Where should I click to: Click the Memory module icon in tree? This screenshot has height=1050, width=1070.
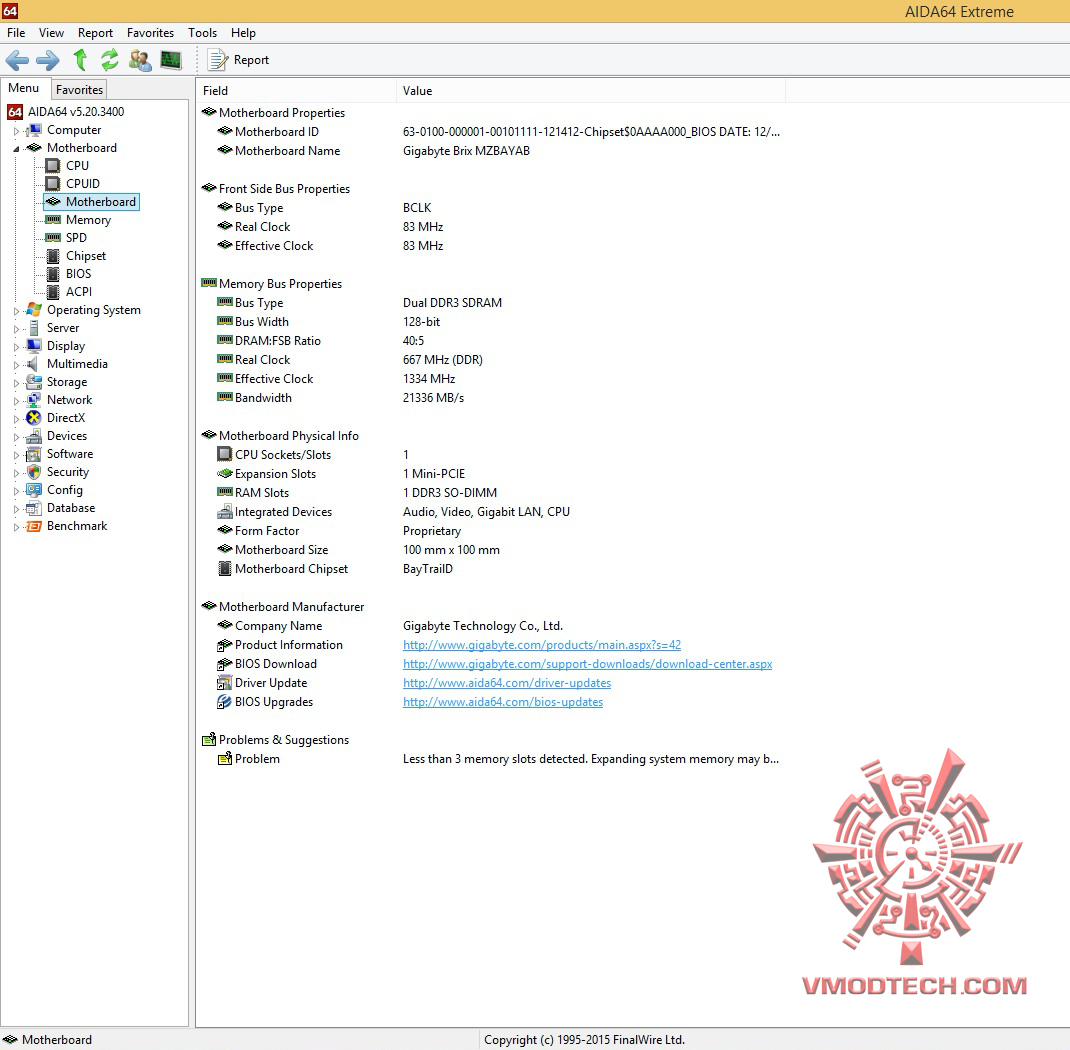coord(53,220)
